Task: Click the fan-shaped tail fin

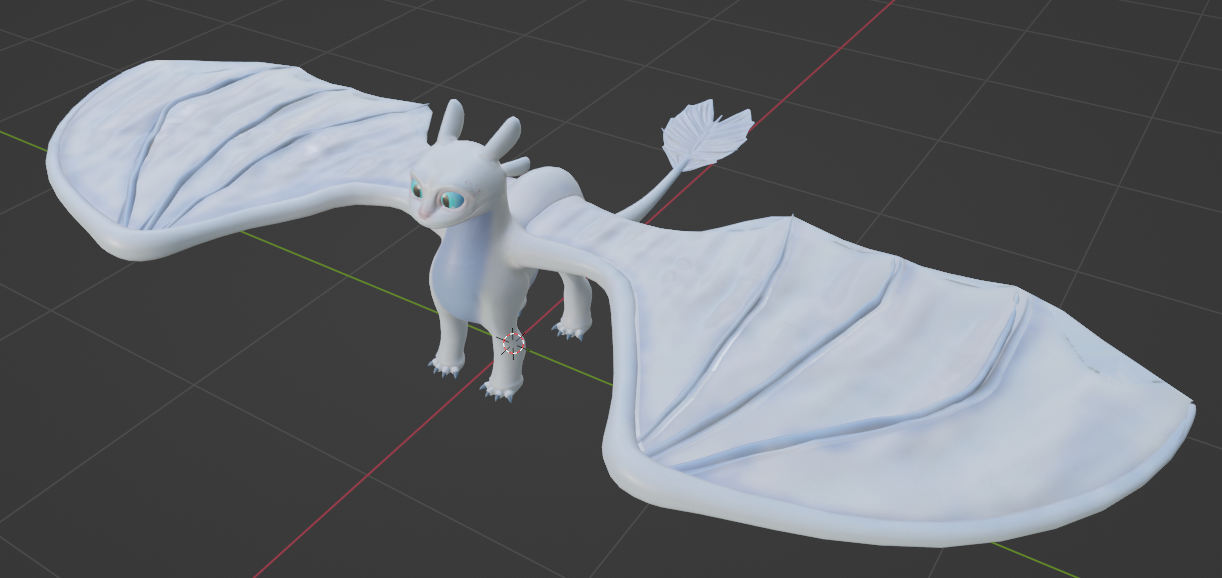Action: [706, 132]
